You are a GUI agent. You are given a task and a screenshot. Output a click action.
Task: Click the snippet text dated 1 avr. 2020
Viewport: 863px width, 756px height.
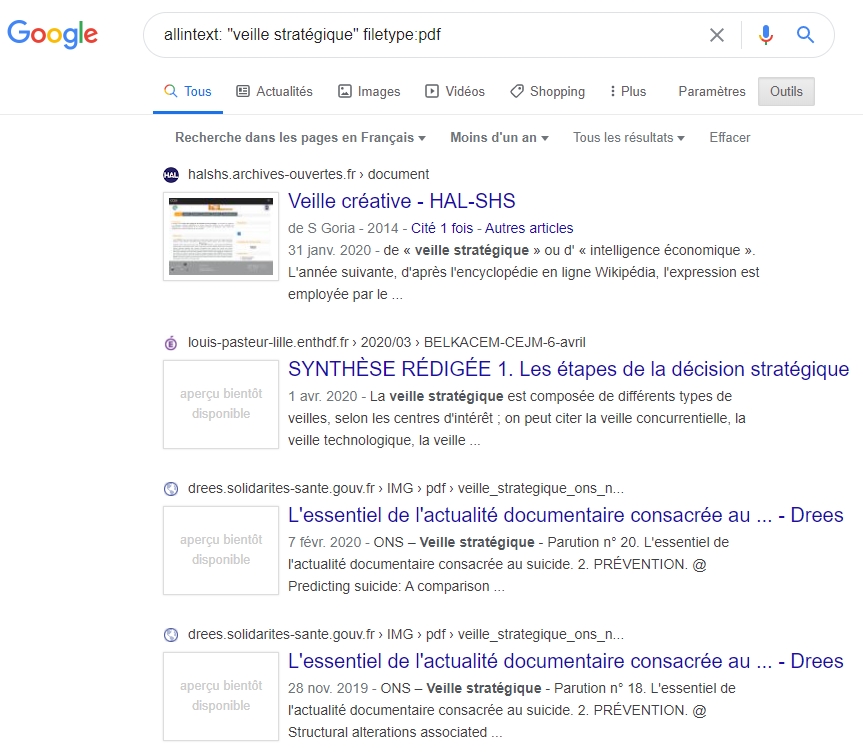[x=517, y=418]
